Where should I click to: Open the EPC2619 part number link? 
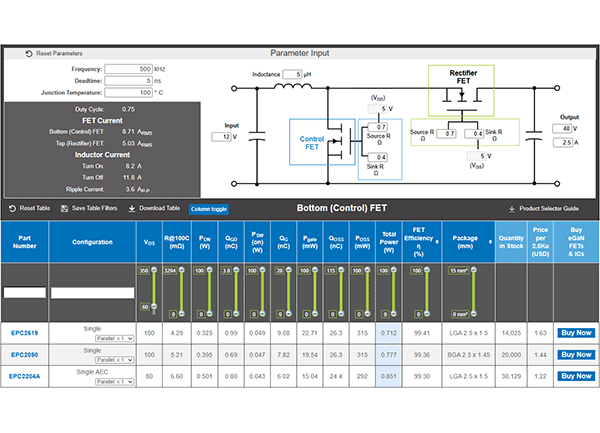click(23, 333)
